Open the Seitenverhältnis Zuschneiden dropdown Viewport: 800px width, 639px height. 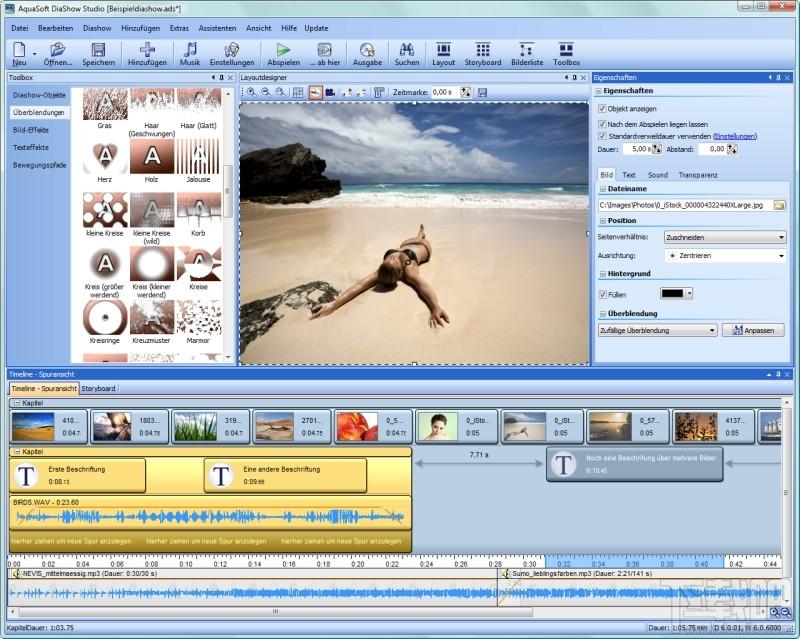725,237
